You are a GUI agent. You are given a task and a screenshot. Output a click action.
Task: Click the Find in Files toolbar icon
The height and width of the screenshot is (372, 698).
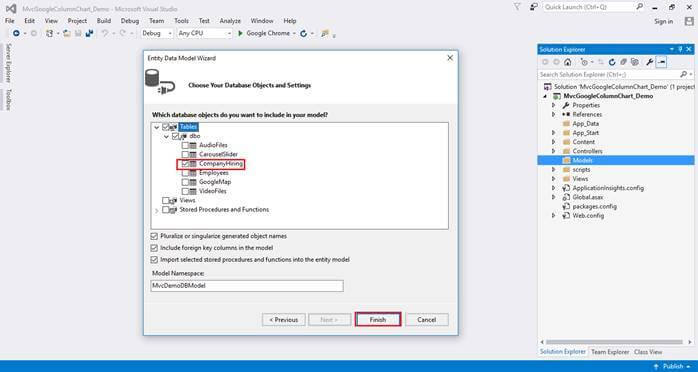click(325, 33)
